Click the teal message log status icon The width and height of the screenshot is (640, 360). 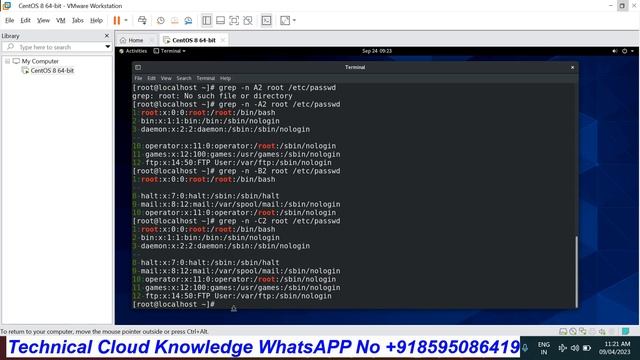[x=625, y=331]
